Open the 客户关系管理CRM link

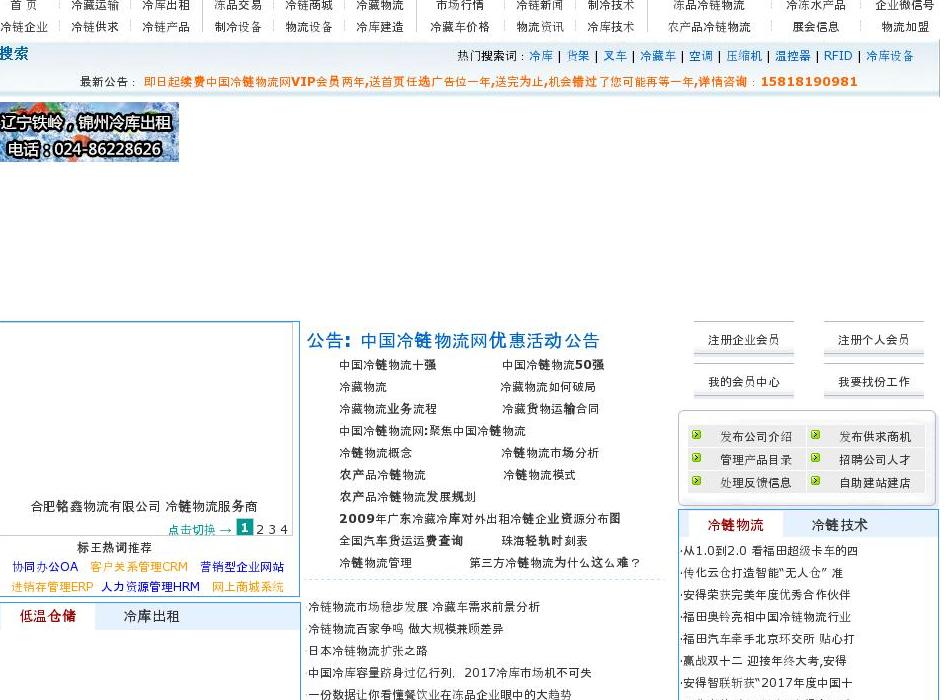[x=139, y=567]
